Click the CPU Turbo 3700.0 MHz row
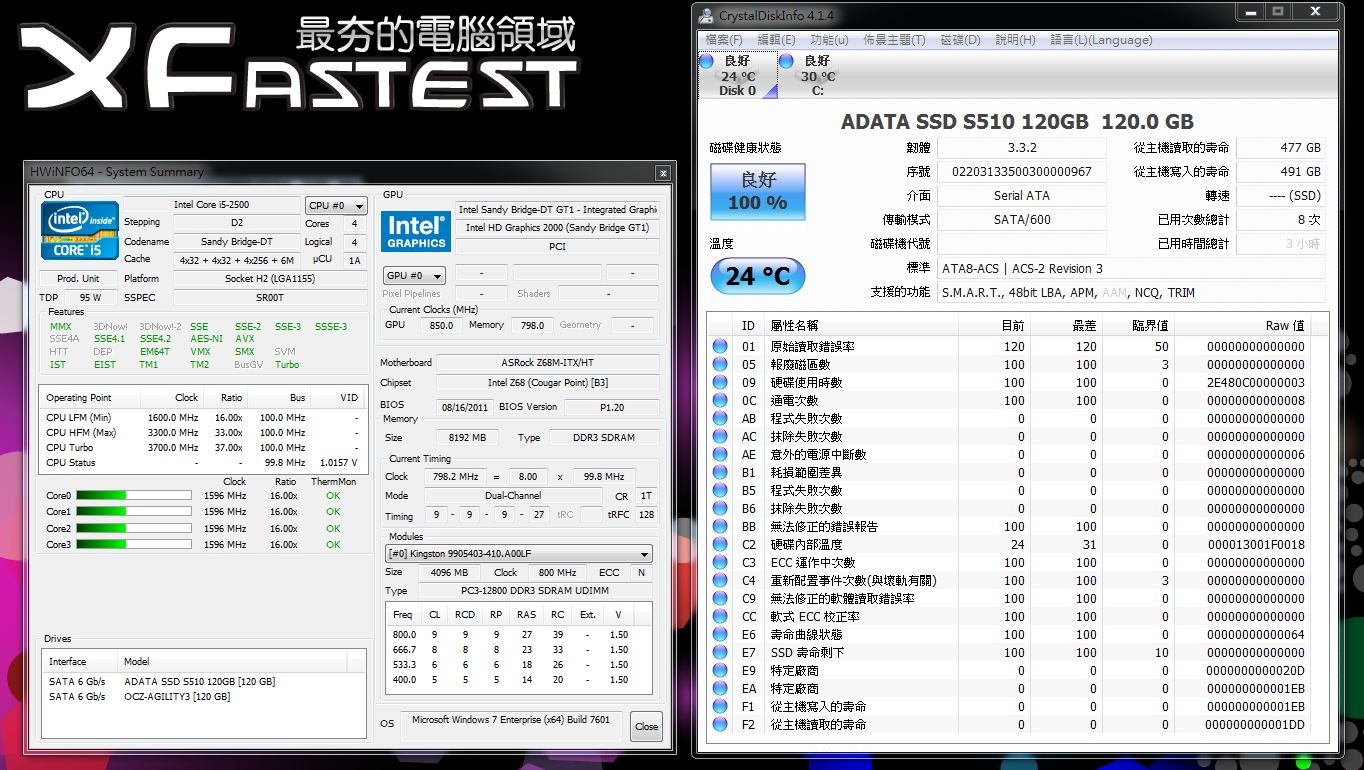 tap(202, 448)
